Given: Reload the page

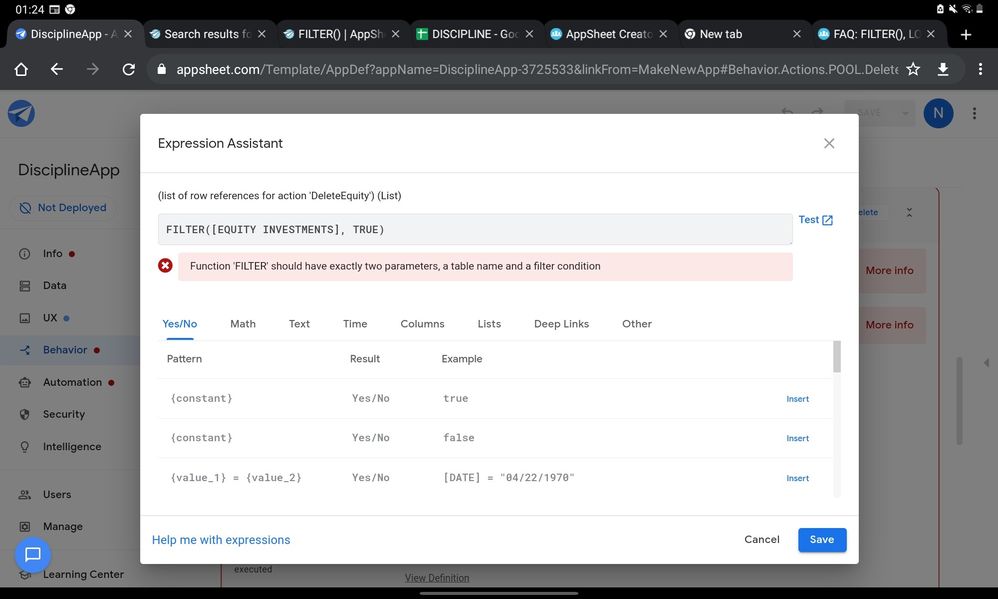Looking at the screenshot, I should 129,69.
